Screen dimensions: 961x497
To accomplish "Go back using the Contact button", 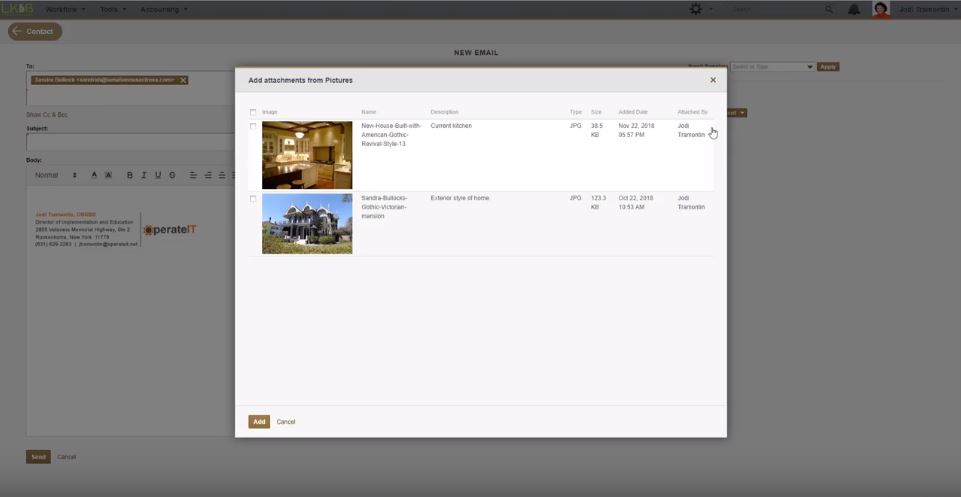I will (35, 31).
